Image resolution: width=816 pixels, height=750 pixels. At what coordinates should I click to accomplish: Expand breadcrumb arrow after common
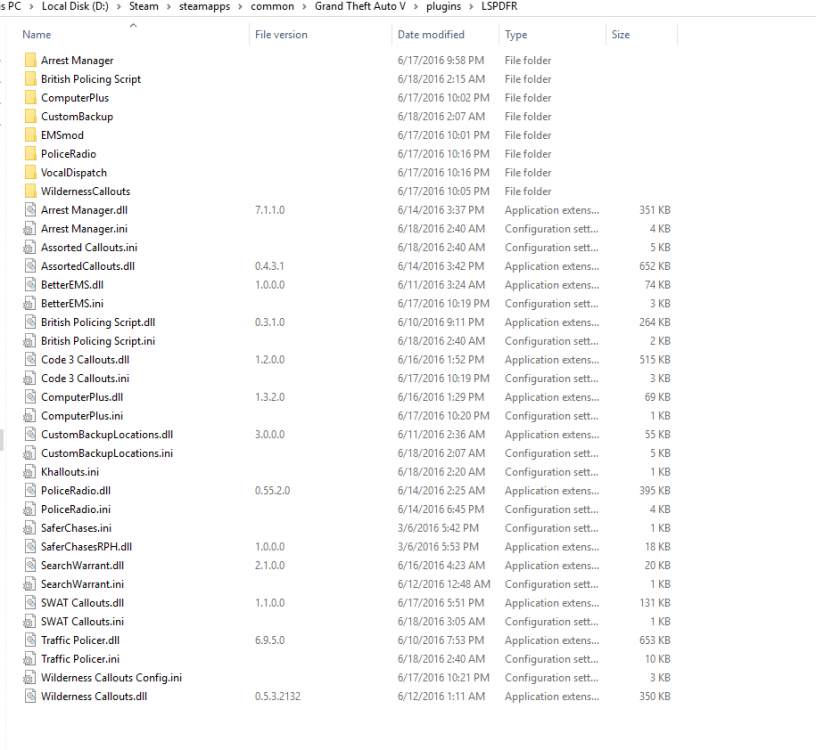pos(304,7)
